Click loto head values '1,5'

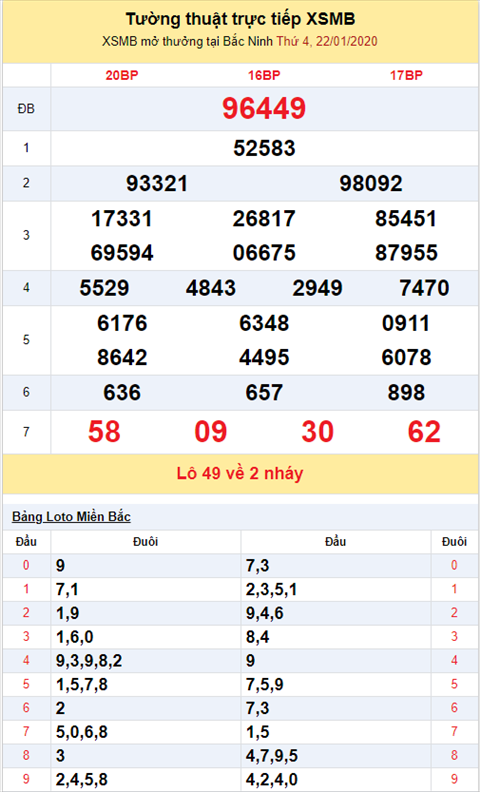[257, 732]
